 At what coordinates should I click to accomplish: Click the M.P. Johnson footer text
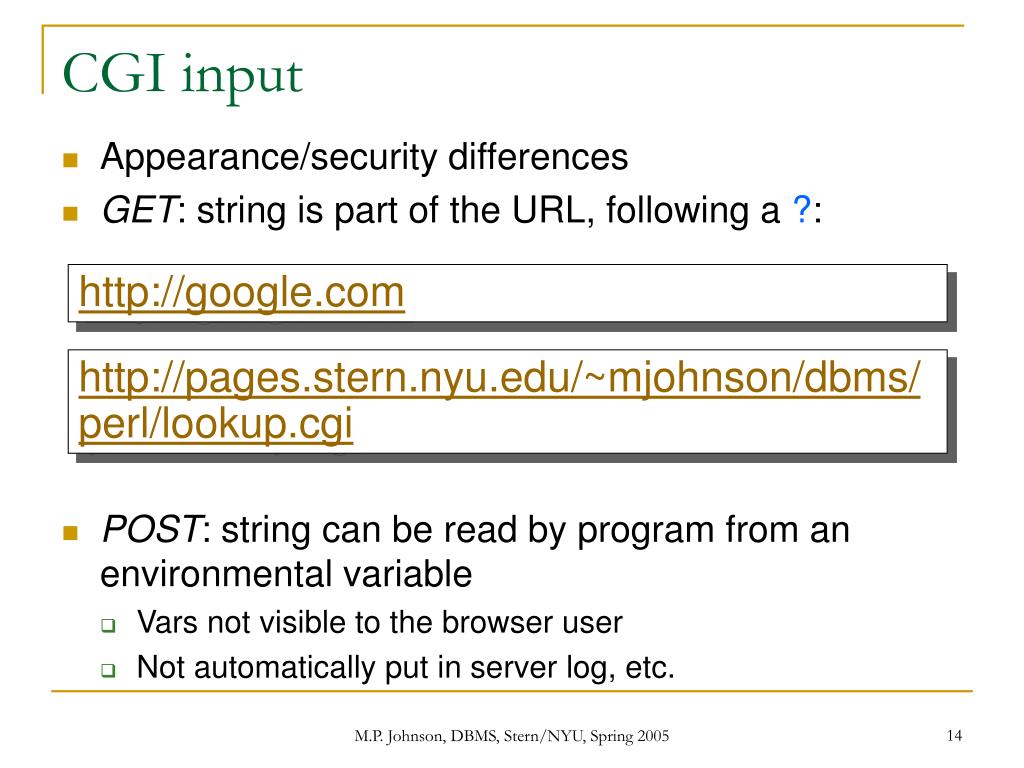tap(511, 736)
